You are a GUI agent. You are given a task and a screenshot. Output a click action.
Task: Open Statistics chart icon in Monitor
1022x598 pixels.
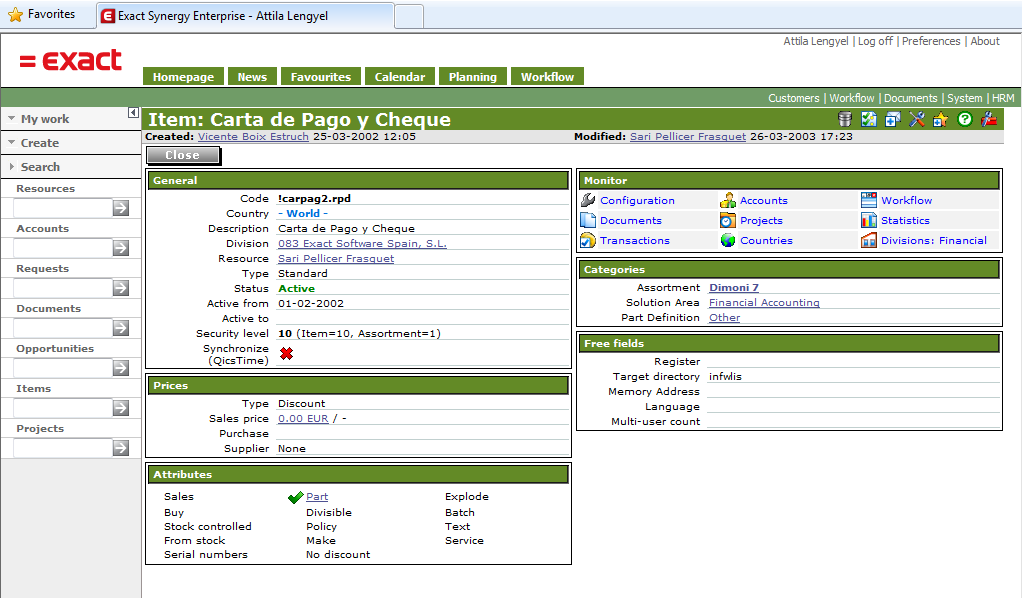869,220
